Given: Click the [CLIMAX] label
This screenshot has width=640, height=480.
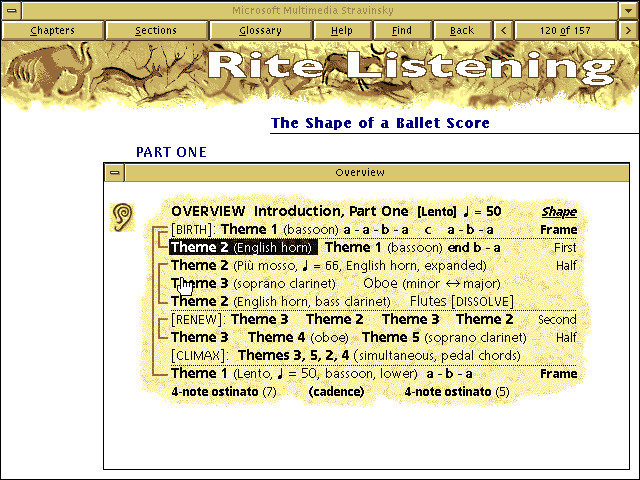Looking at the screenshot, I should (199, 356).
